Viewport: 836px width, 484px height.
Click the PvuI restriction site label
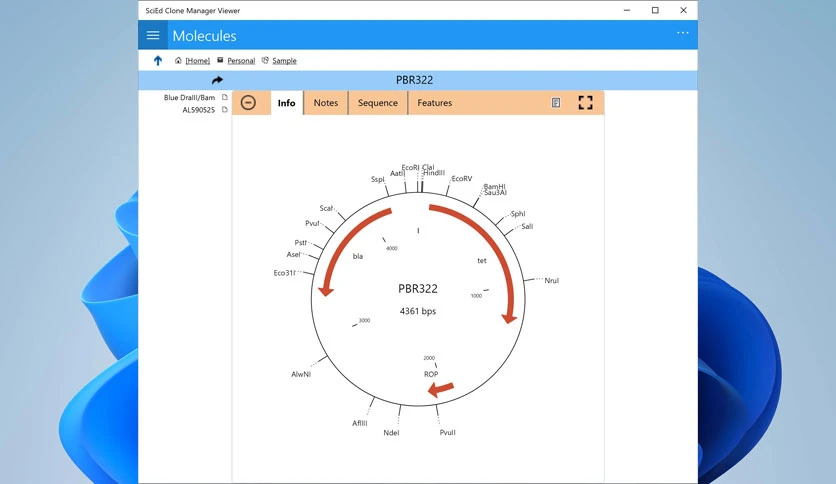(312, 223)
